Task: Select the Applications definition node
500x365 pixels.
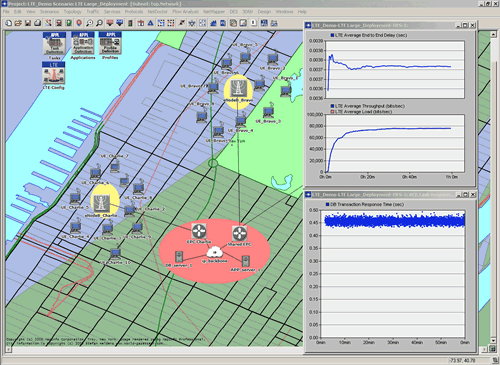Action: click(x=83, y=44)
